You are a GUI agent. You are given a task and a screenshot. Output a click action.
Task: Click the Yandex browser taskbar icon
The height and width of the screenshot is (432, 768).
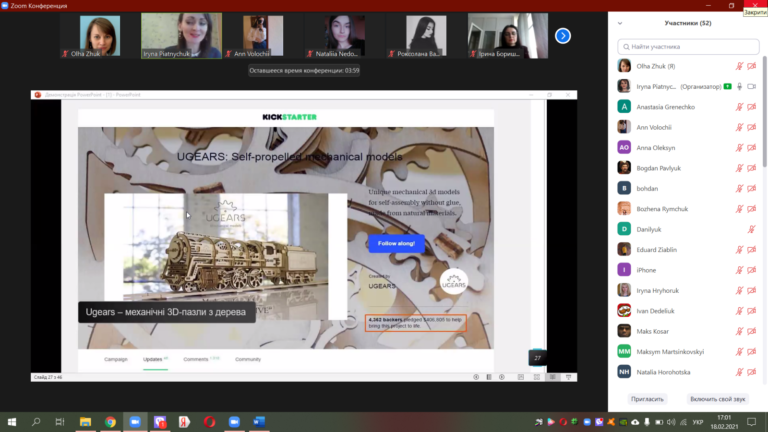(185, 422)
